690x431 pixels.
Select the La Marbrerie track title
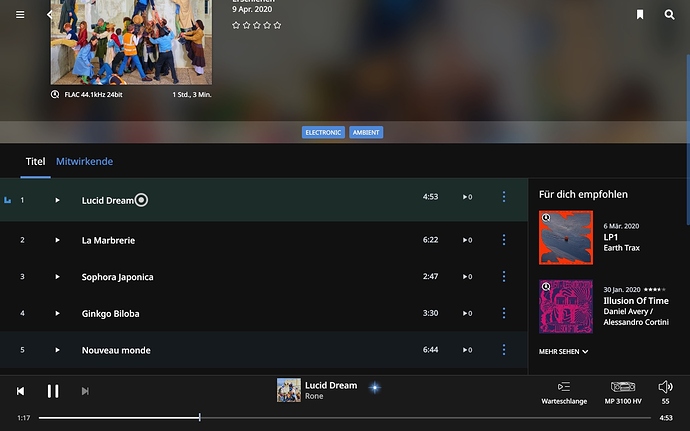(108, 240)
